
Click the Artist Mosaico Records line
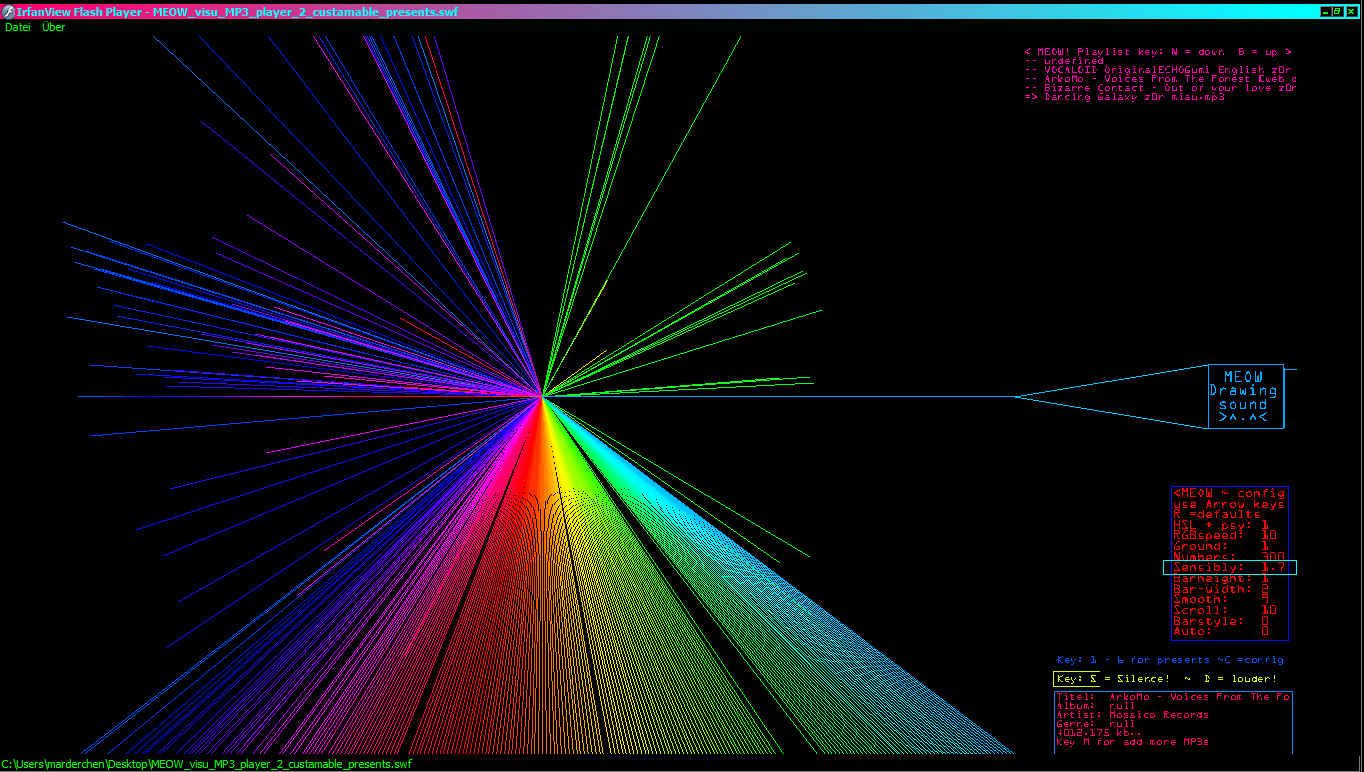point(1132,715)
